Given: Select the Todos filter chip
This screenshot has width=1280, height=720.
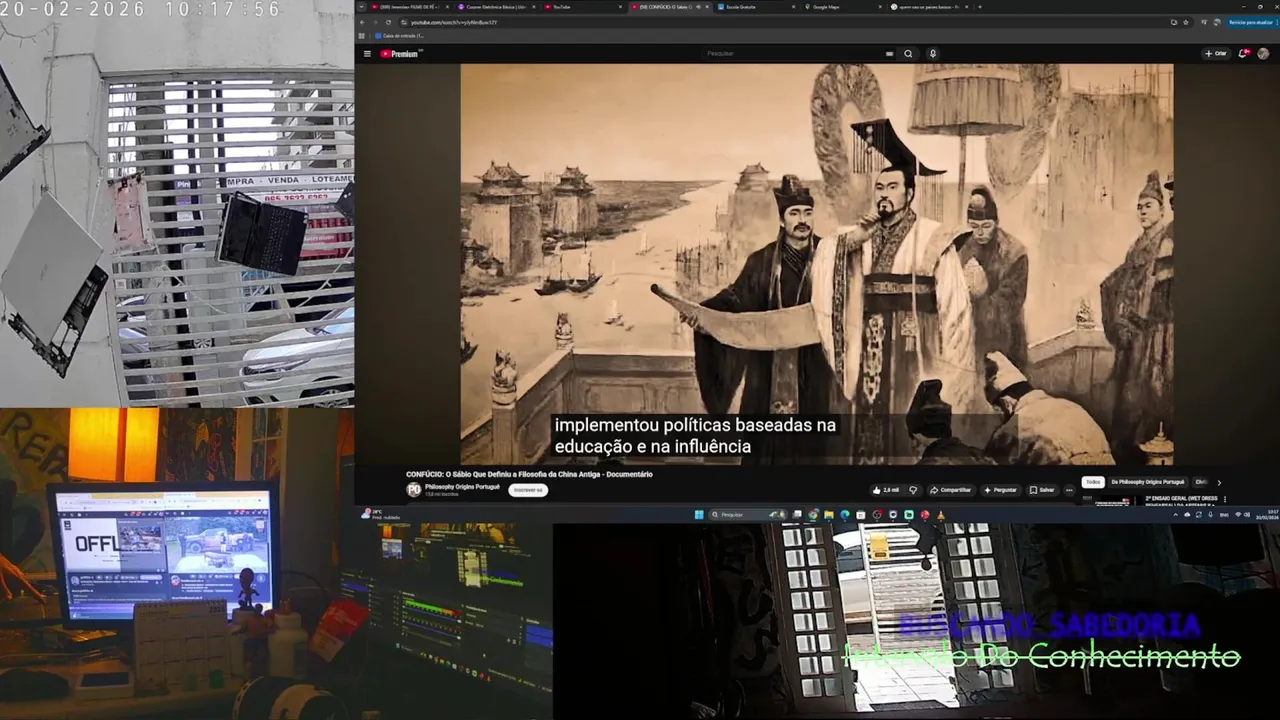Looking at the screenshot, I should [1093, 482].
